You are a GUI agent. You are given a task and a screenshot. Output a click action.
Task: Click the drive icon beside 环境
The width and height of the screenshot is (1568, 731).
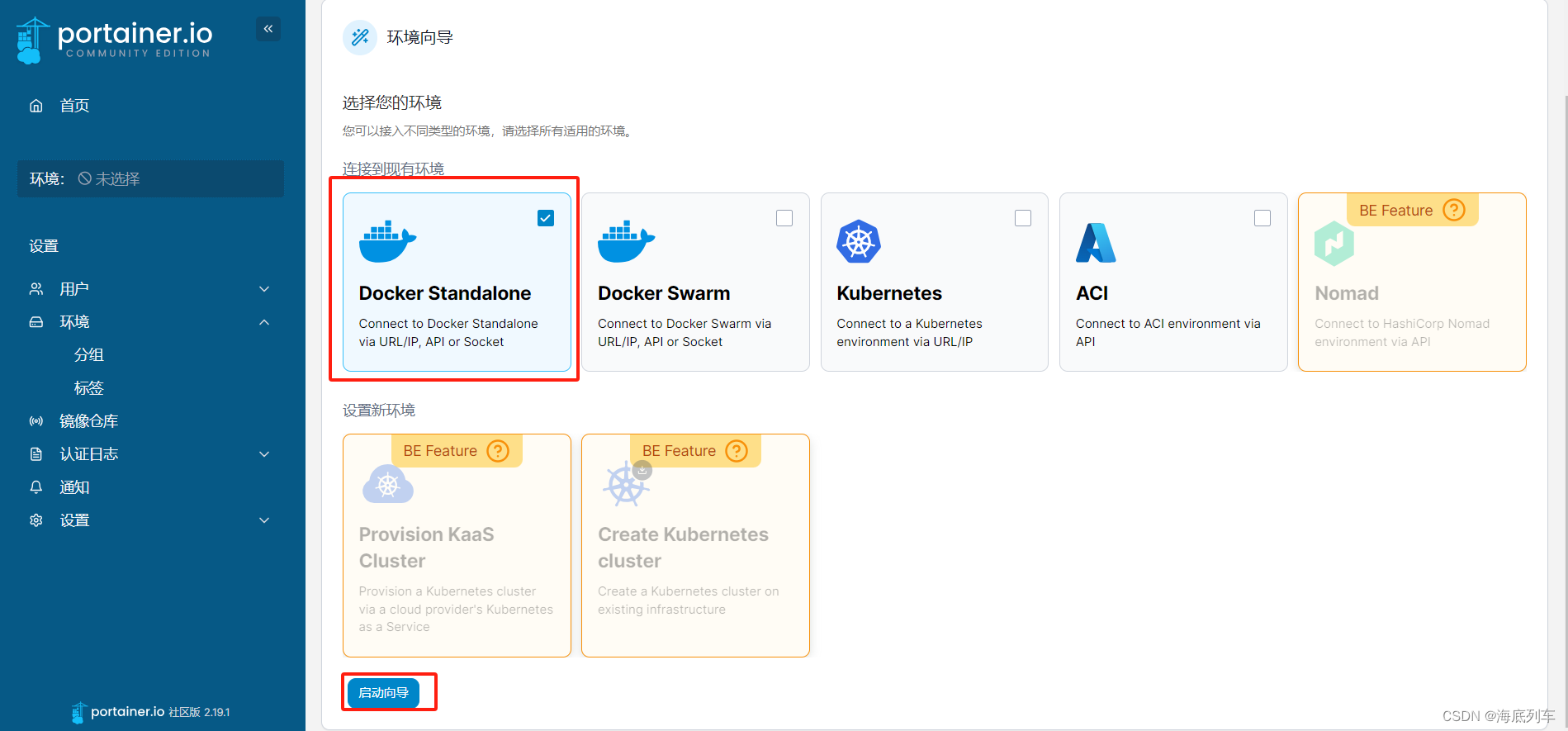coord(36,322)
